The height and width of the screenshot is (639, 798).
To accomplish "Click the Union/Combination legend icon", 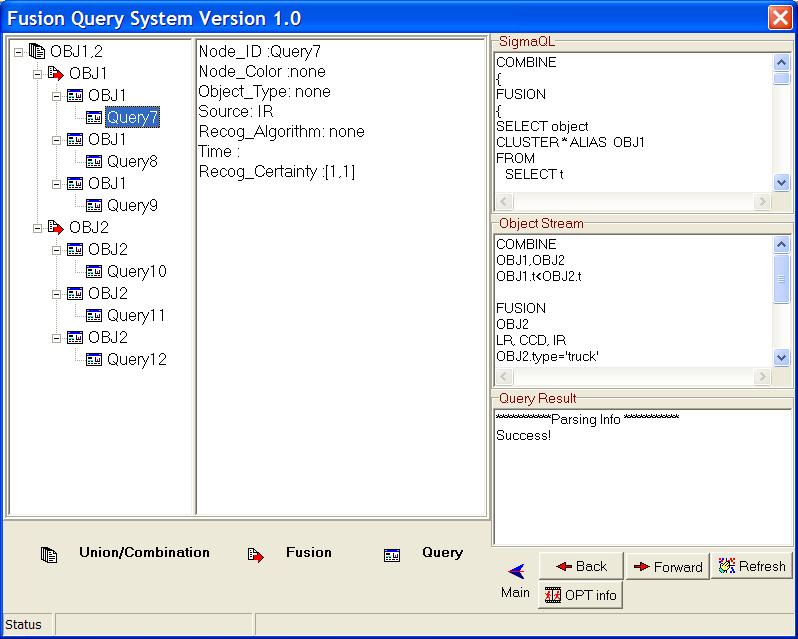I will pyautogui.click(x=49, y=555).
